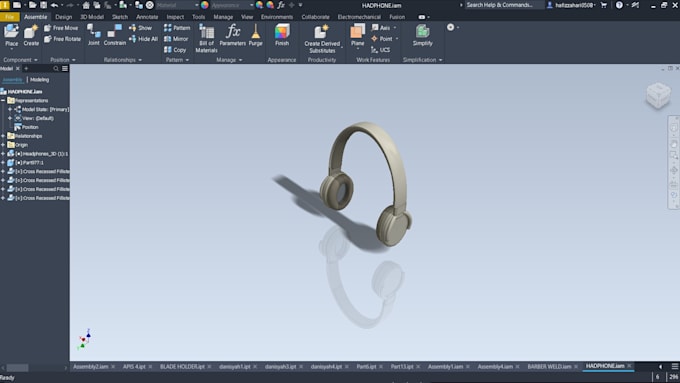The height and width of the screenshot is (383, 680).
Task: Close the BLADE HOLDER.ipt document tab
Action: (209, 367)
